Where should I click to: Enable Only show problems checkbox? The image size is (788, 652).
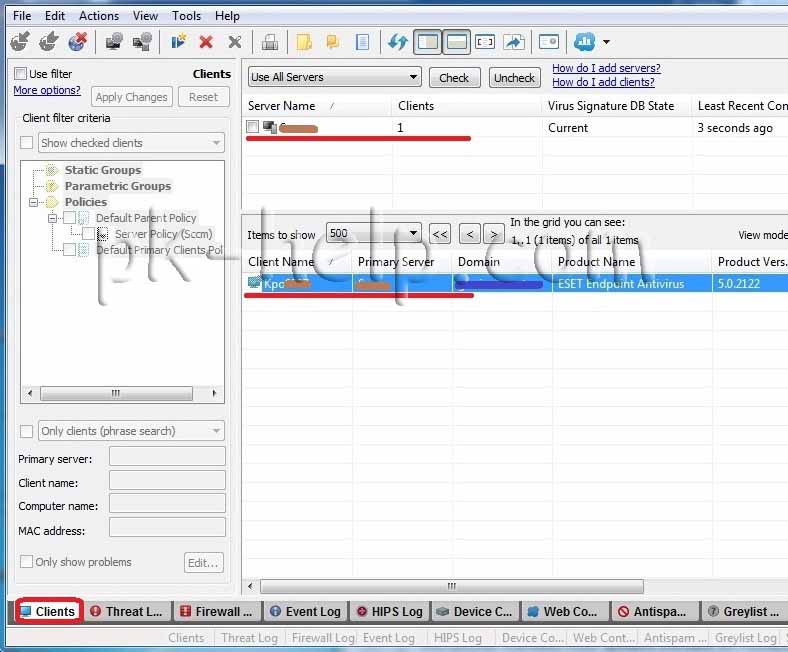[27, 562]
